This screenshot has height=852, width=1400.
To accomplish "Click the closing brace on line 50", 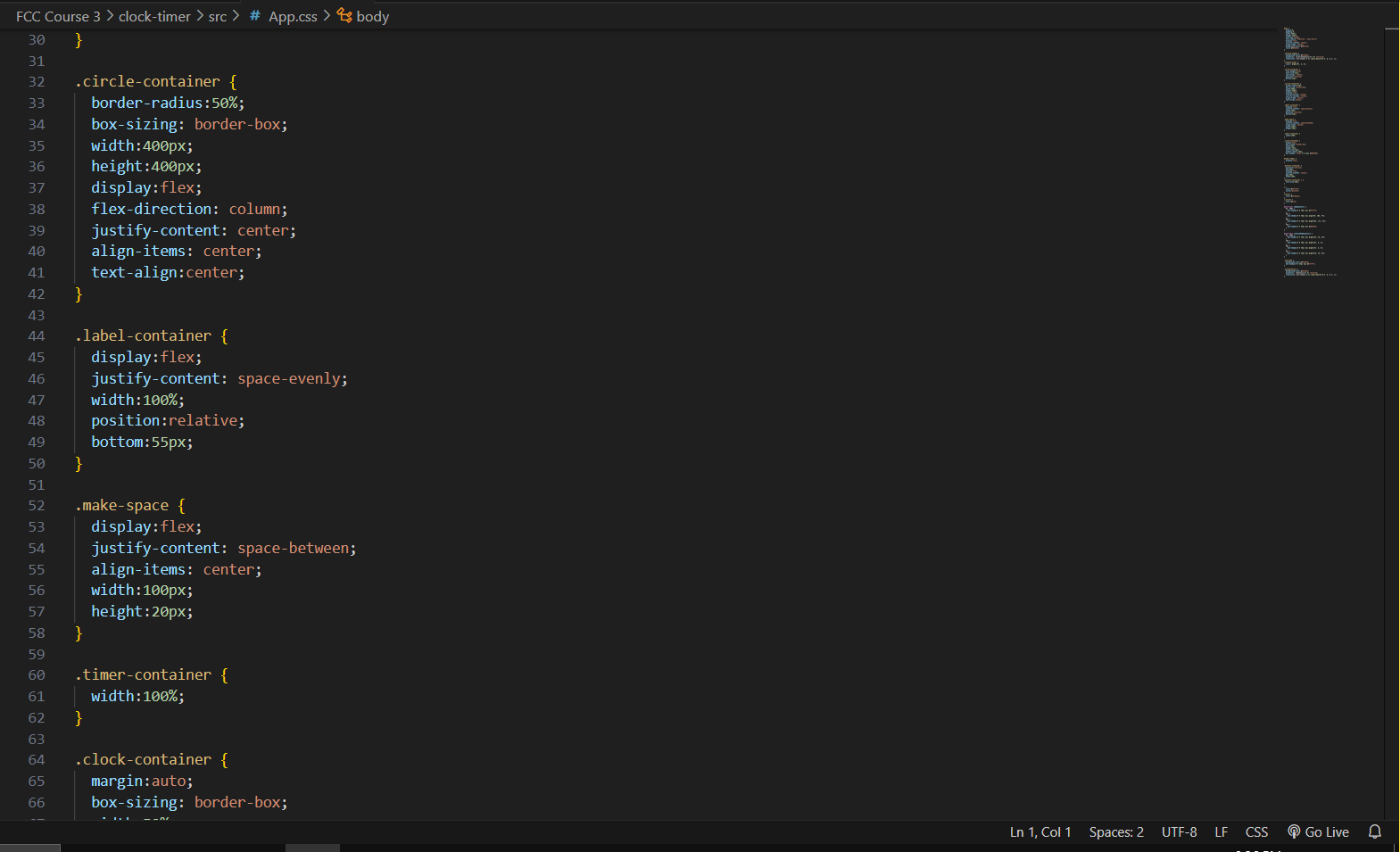I will (79, 463).
